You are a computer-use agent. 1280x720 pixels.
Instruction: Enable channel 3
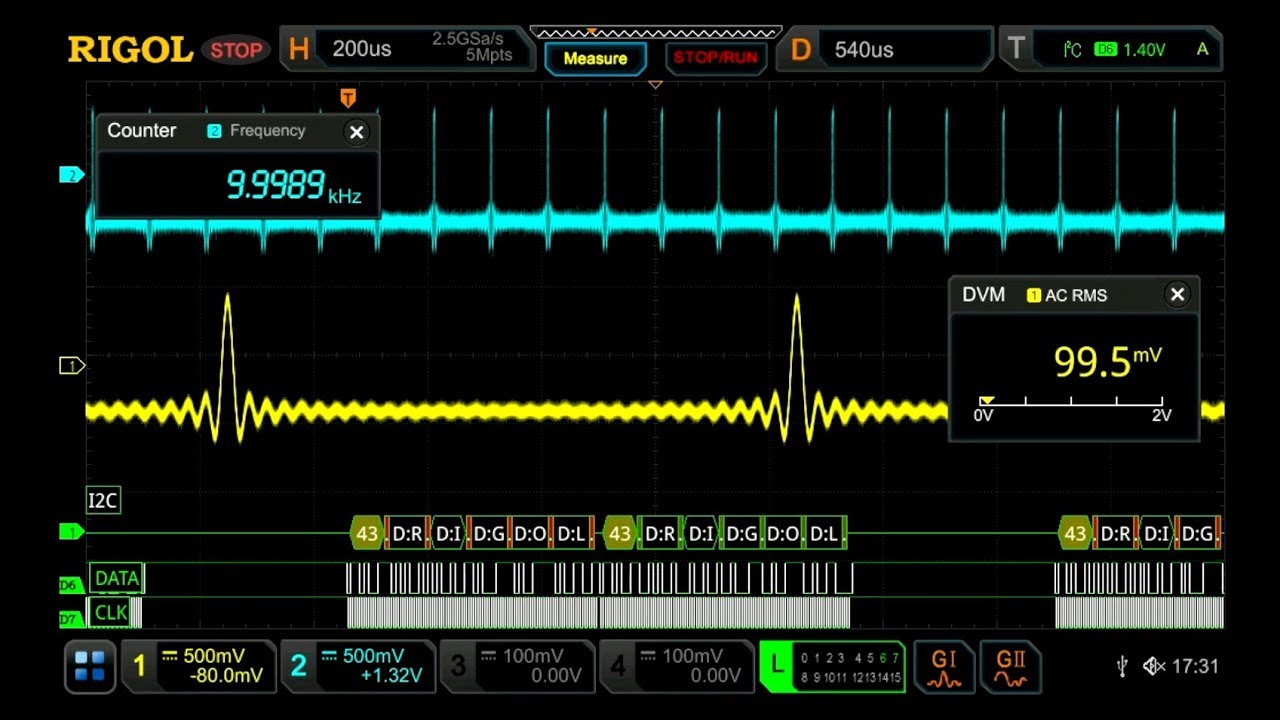coord(516,667)
